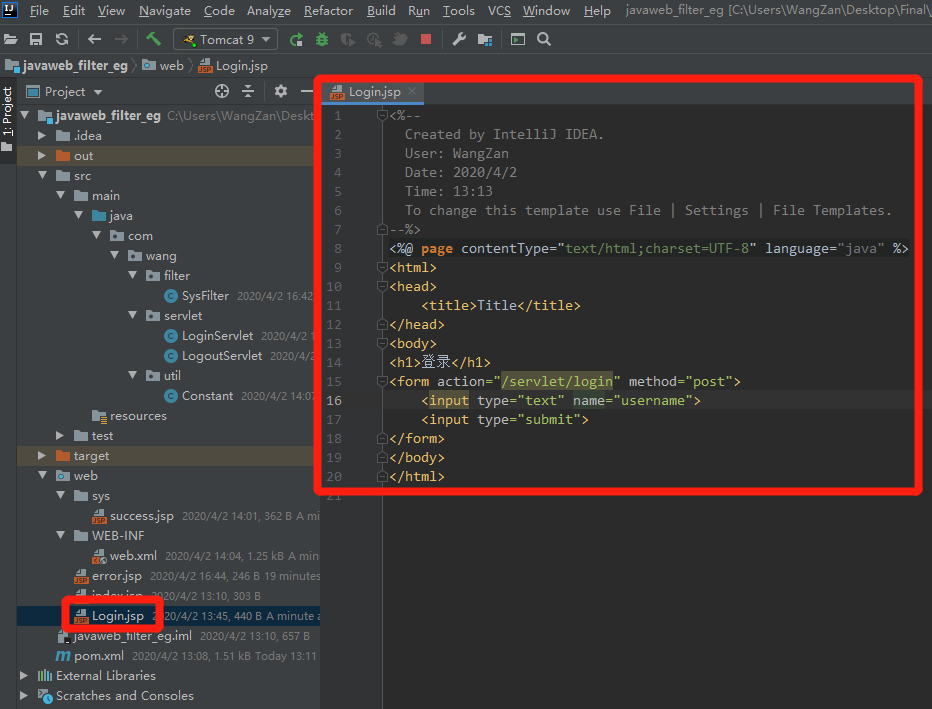Open the Build menu
This screenshot has height=709, width=932.
[x=381, y=11]
